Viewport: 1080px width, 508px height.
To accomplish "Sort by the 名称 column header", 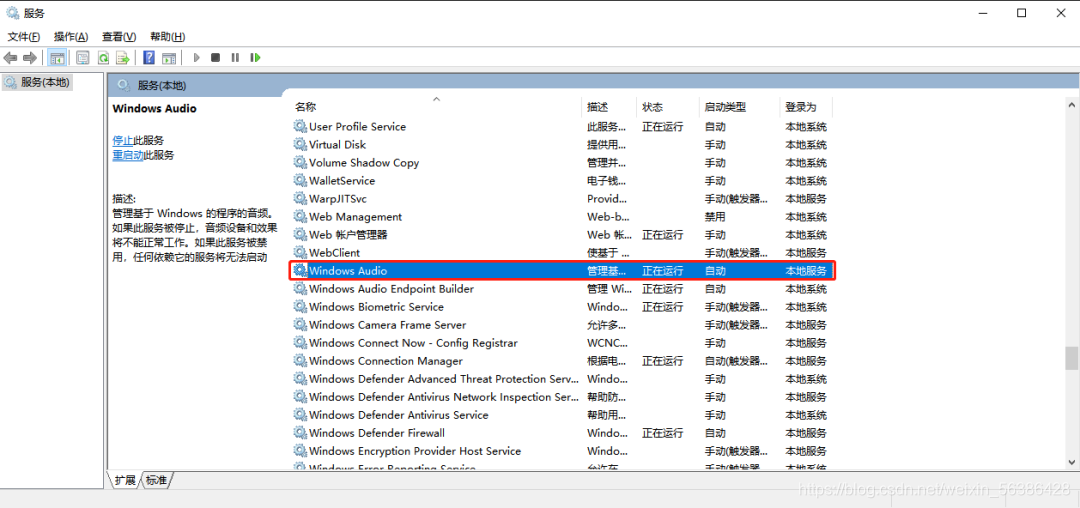I will pyautogui.click(x=305, y=107).
